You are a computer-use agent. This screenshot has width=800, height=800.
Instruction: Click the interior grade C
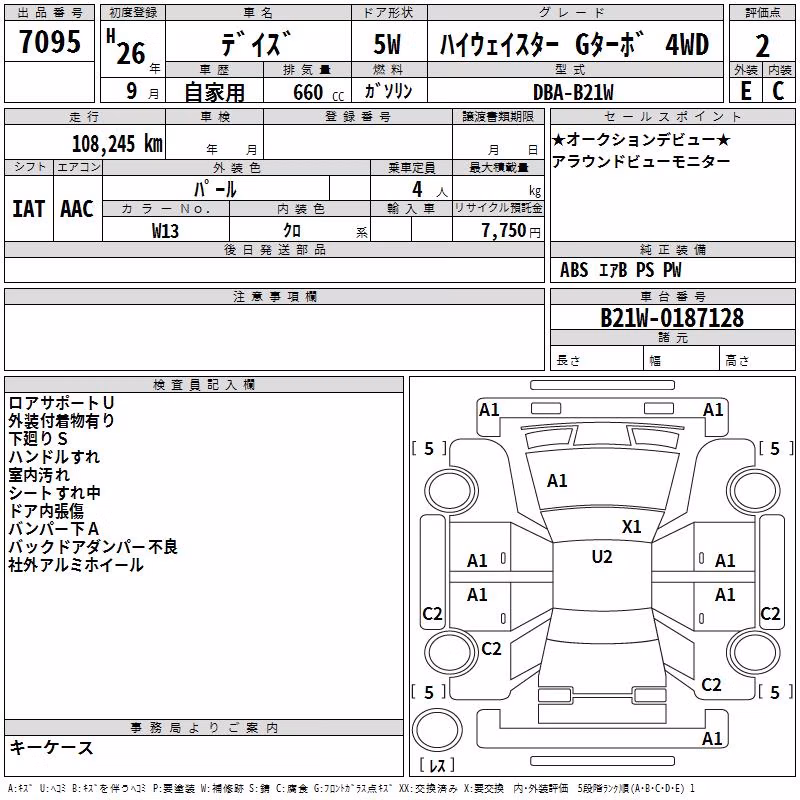[x=778, y=91]
